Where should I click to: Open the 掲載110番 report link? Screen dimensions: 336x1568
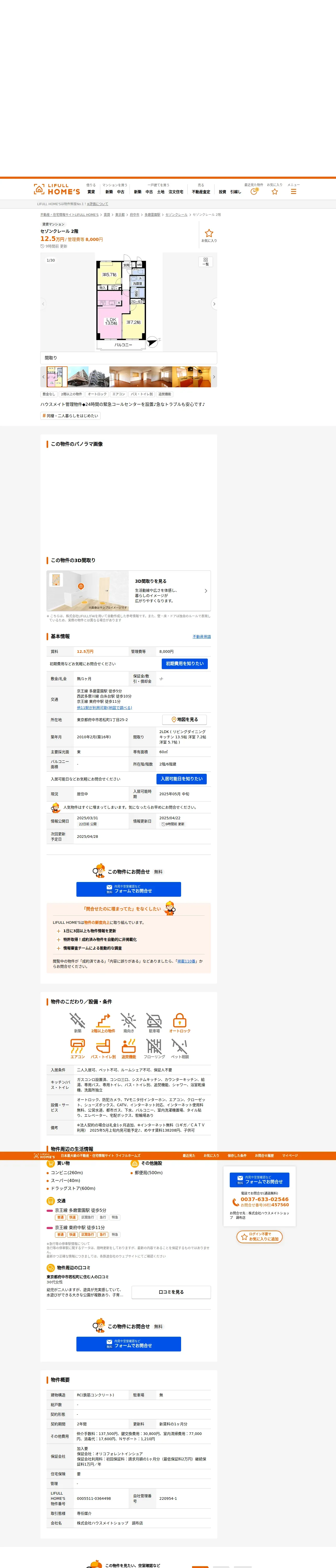click(187, 961)
